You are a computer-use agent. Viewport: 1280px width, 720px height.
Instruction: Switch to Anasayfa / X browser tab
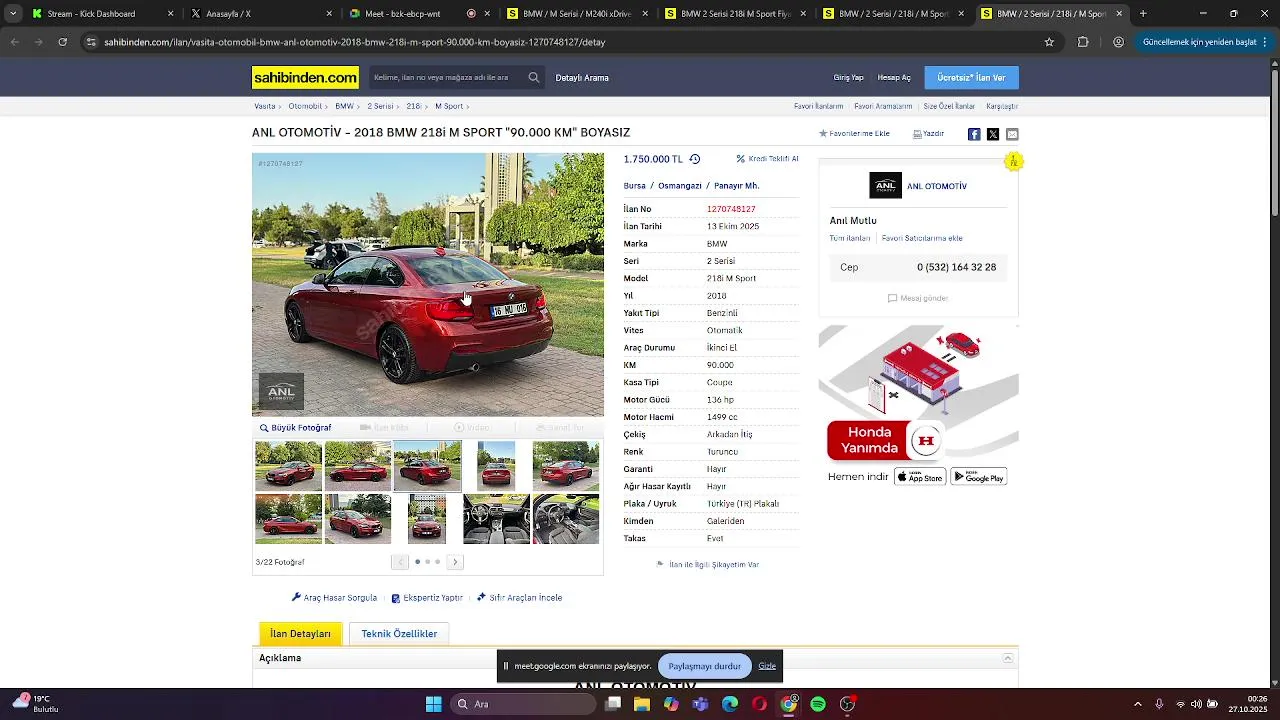260,14
